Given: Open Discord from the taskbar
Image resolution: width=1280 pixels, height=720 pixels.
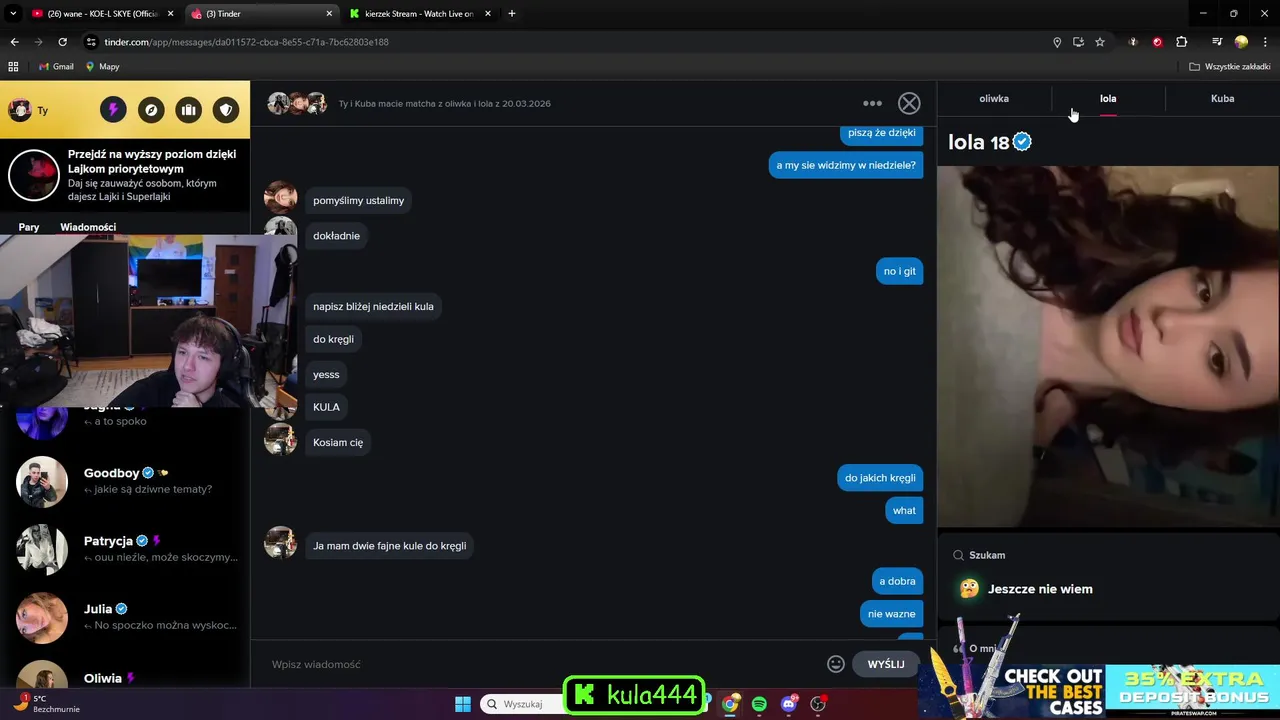Looking at the screenshot, I should pos(789,704).
